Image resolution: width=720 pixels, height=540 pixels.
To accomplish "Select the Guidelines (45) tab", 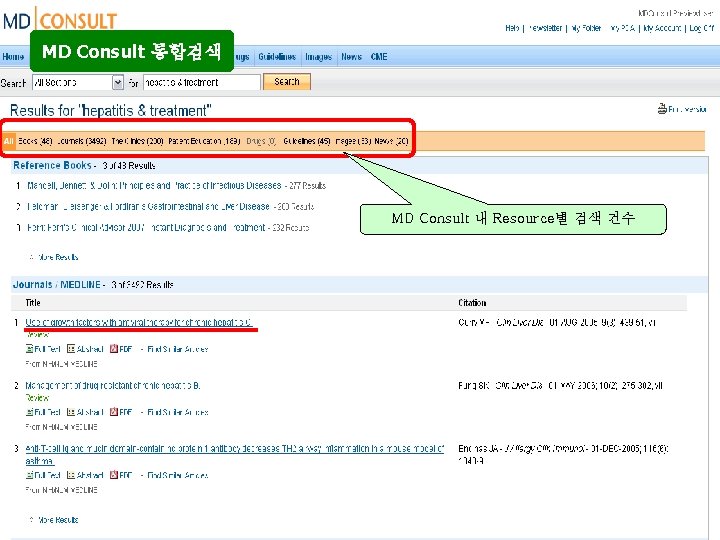I will click(x=307, y=141).
